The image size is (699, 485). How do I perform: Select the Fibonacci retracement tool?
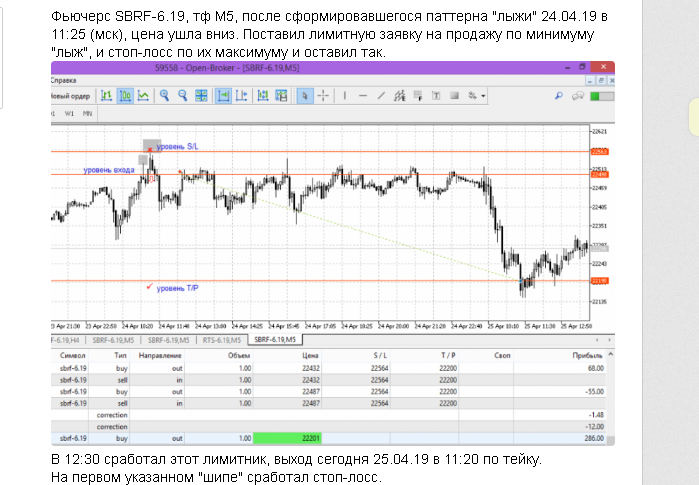pyautogui.click(x=418, y=96)
